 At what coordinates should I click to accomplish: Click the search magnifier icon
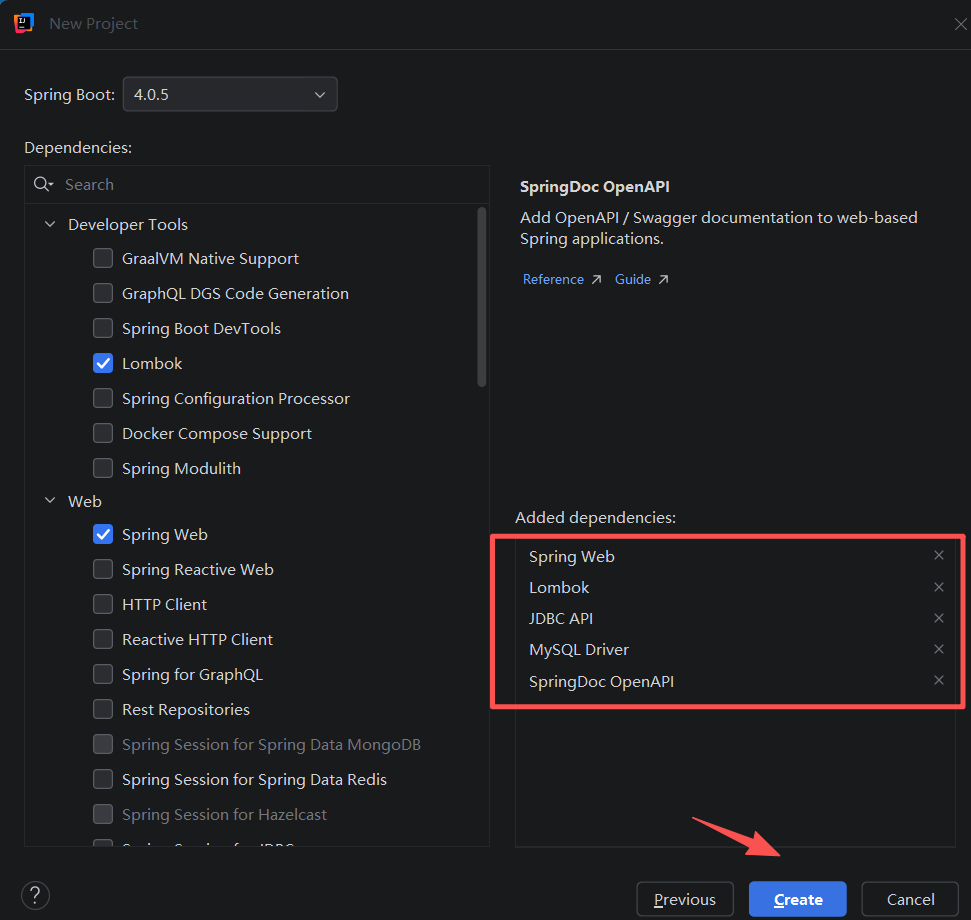pos(43,184)
